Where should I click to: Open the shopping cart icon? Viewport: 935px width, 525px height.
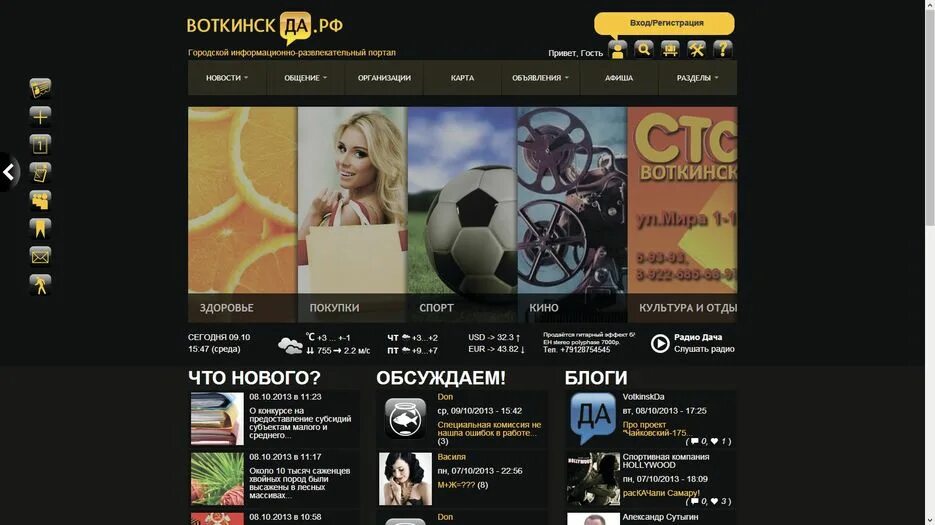pyautogui.click(x=670, y=50)
